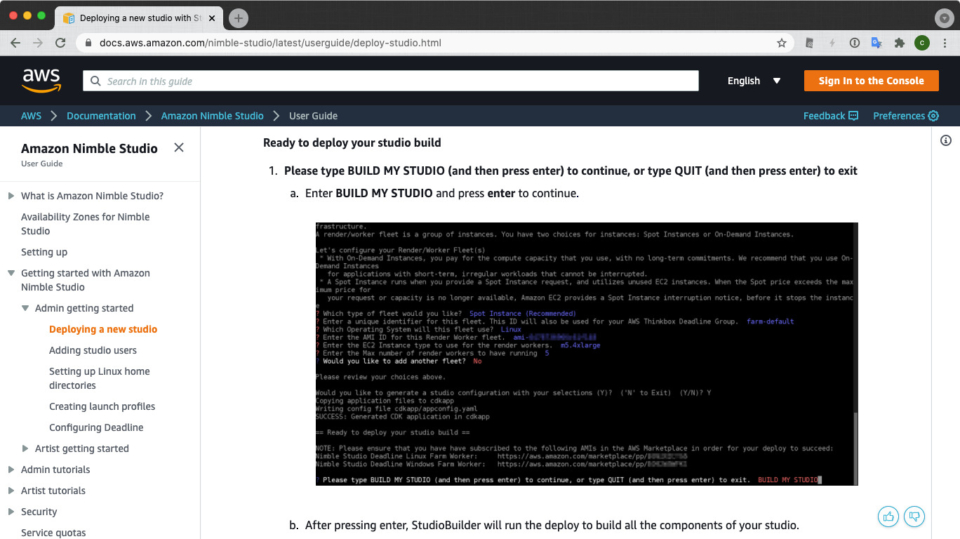Click the lock icon in address bar
The height and width of the screenshot is (539, 960).
pyautogui.click(x=88, y=43)
